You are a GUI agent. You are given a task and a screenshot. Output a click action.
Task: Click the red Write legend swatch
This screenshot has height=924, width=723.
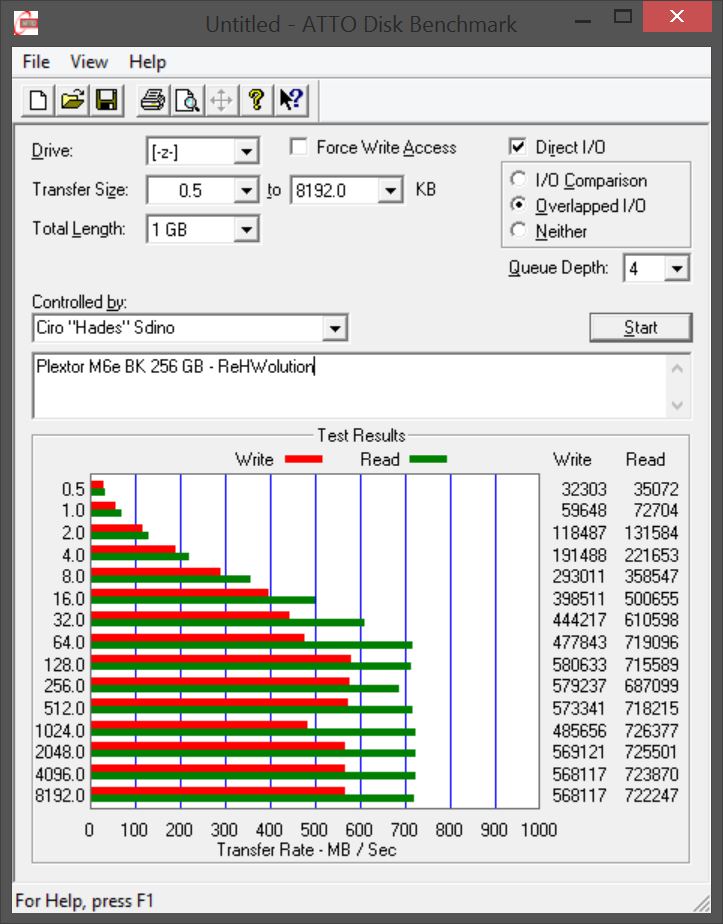(303, 459)
